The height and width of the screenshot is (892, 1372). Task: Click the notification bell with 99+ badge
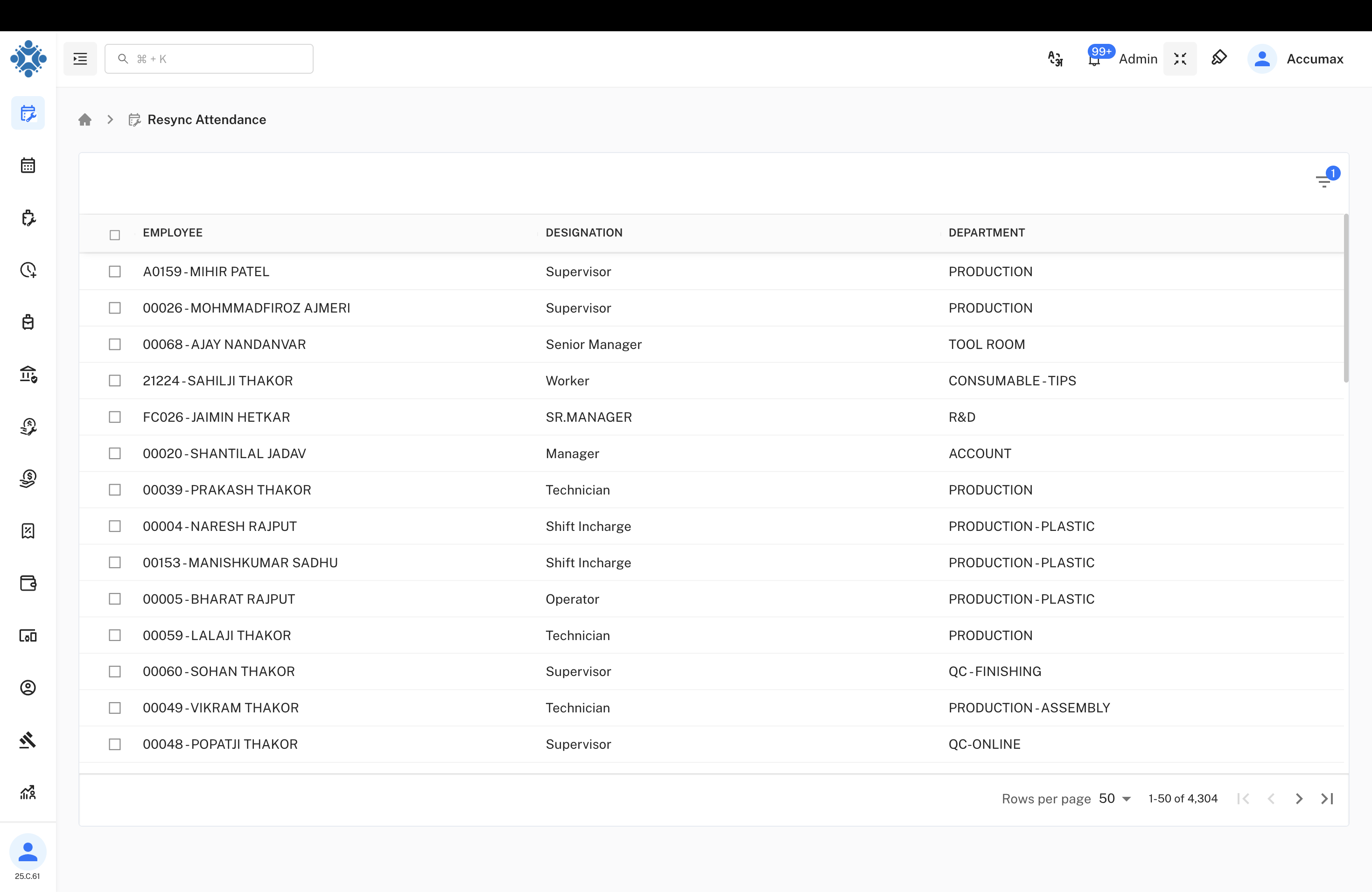point(1093,58)
